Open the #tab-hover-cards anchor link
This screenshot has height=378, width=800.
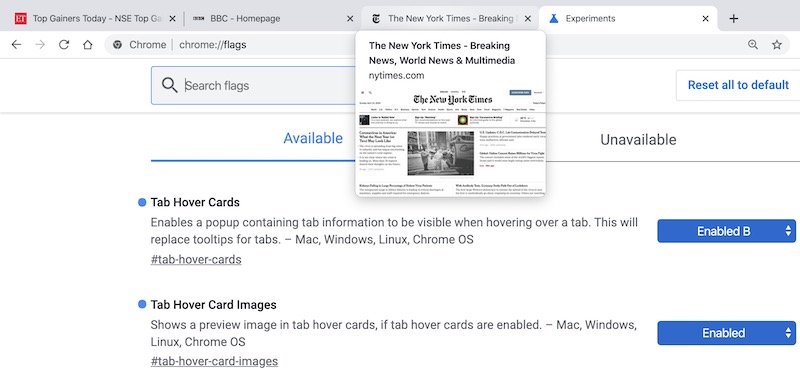click(196, 260)
